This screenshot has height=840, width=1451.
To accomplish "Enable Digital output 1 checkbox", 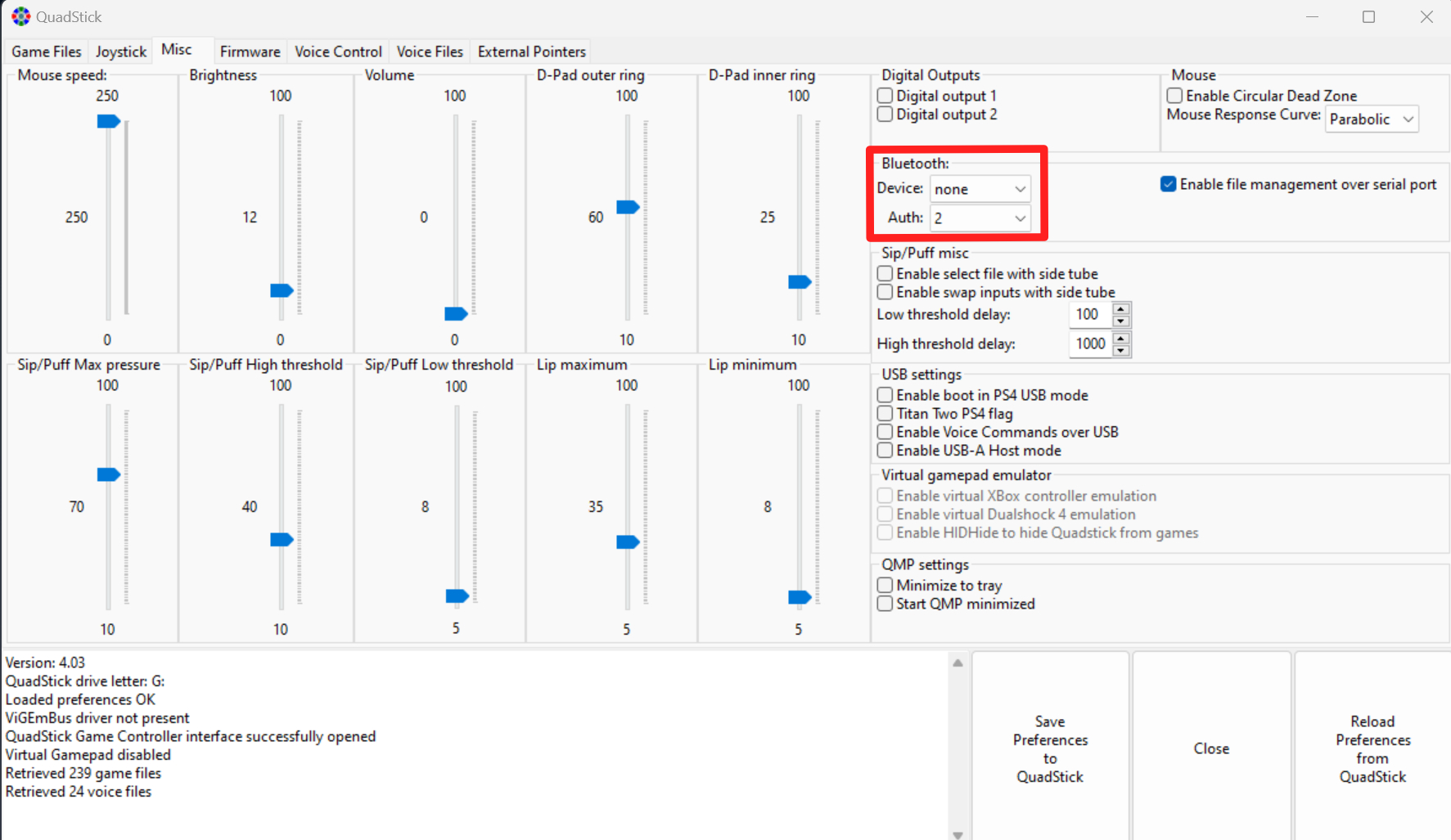I will [x=885, y=96].
